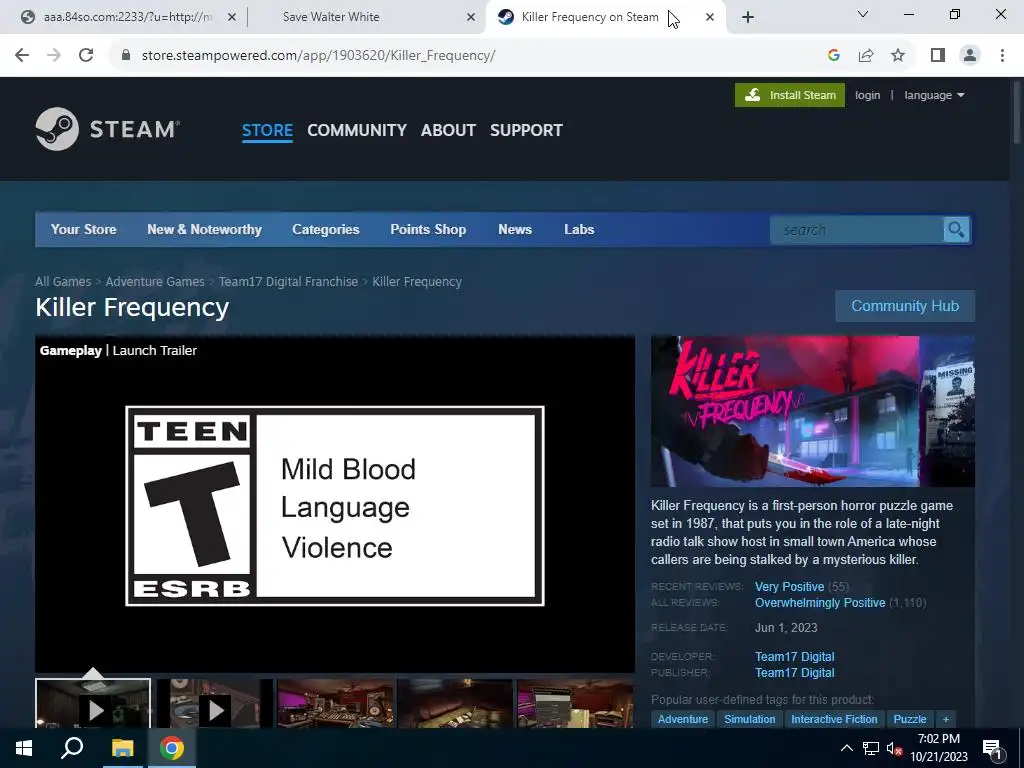Open the News section
The image size is (1024, 768).
coord(515,229)
